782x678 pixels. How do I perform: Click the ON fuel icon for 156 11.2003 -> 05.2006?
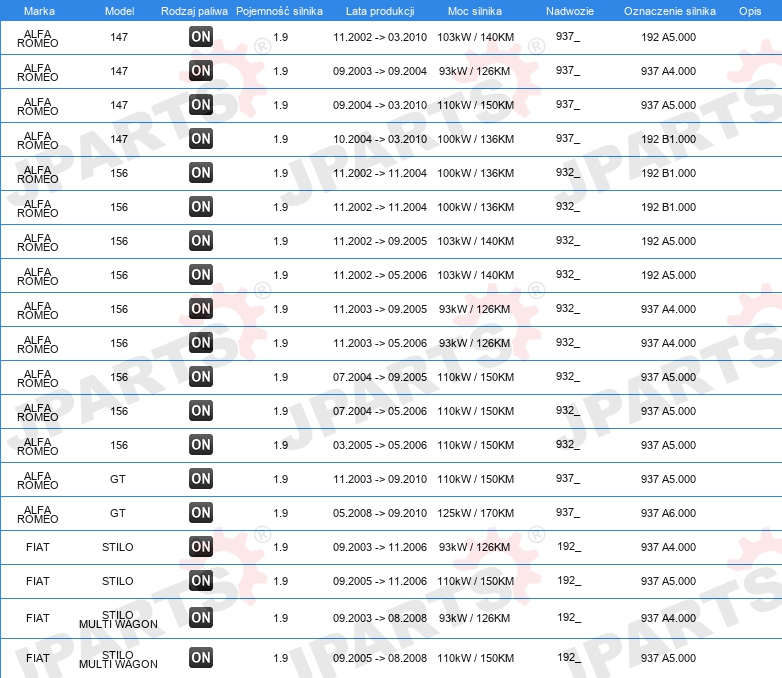[x=201, y=342]
